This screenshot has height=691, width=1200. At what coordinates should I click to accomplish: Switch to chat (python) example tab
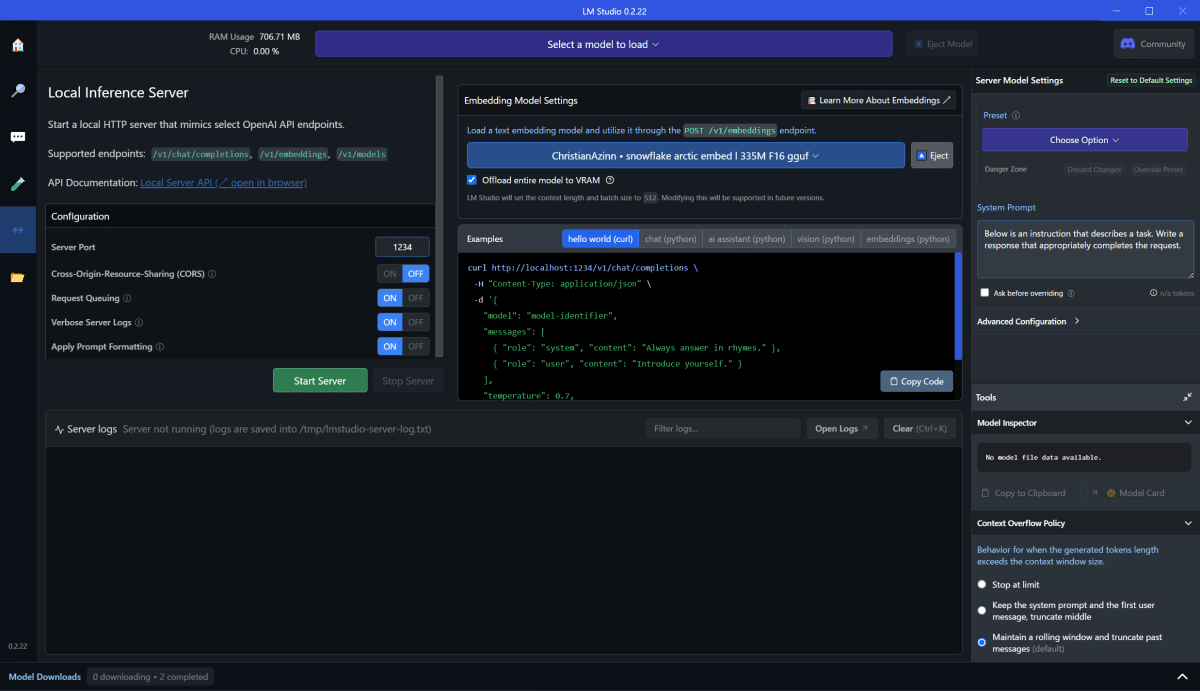point(670,239)
